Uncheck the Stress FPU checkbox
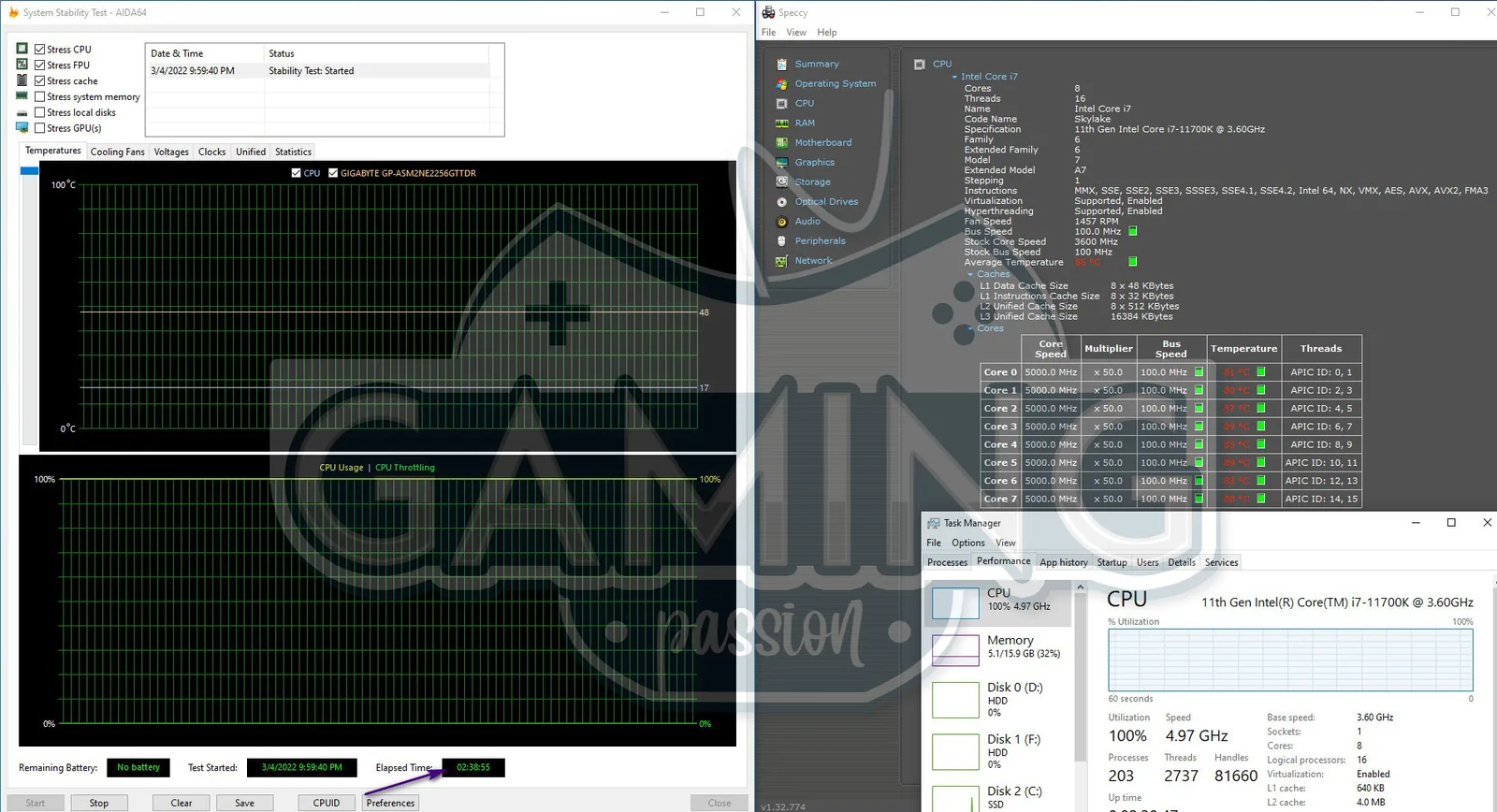 pos(39,65)
